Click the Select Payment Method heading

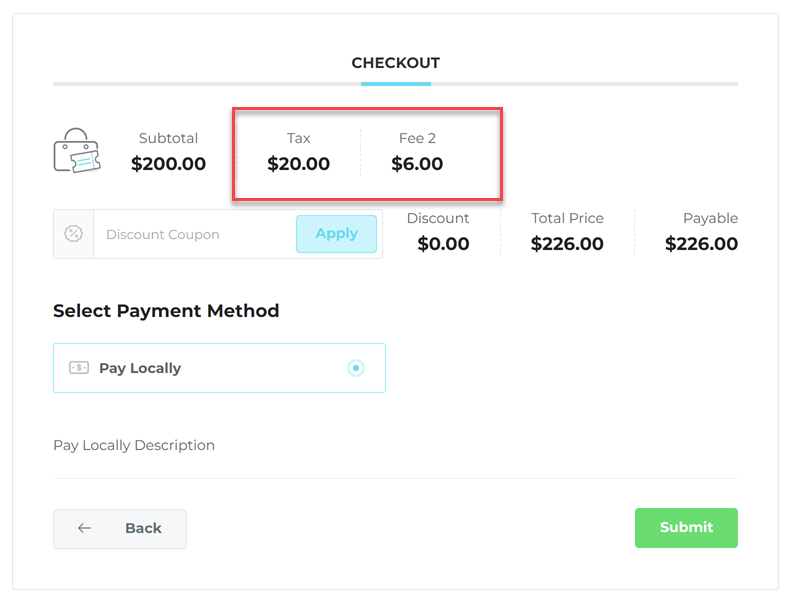click(x=166, y=311)
